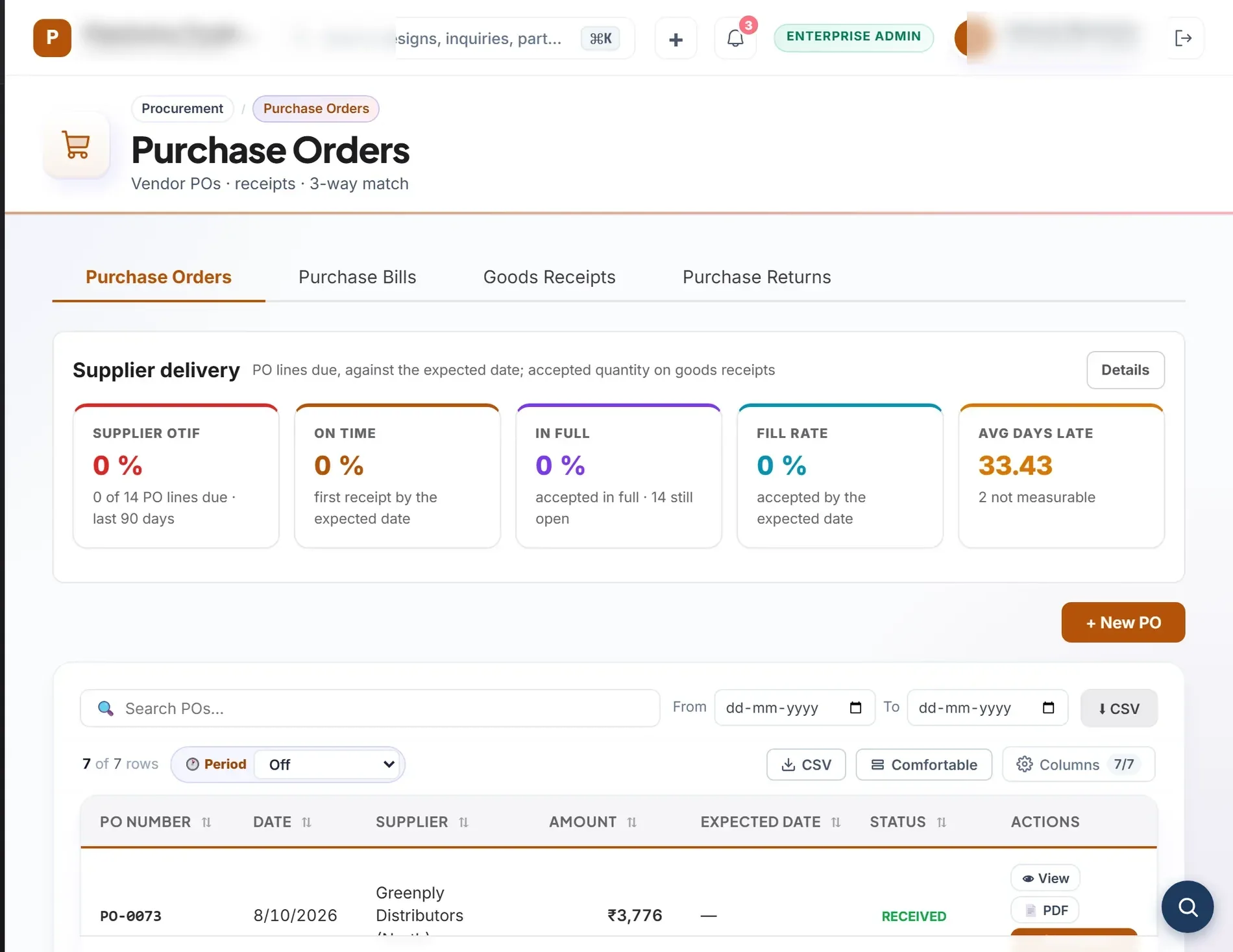Switch to the Goods Receipts tab

pyautogui.click(x=549, y=277)
